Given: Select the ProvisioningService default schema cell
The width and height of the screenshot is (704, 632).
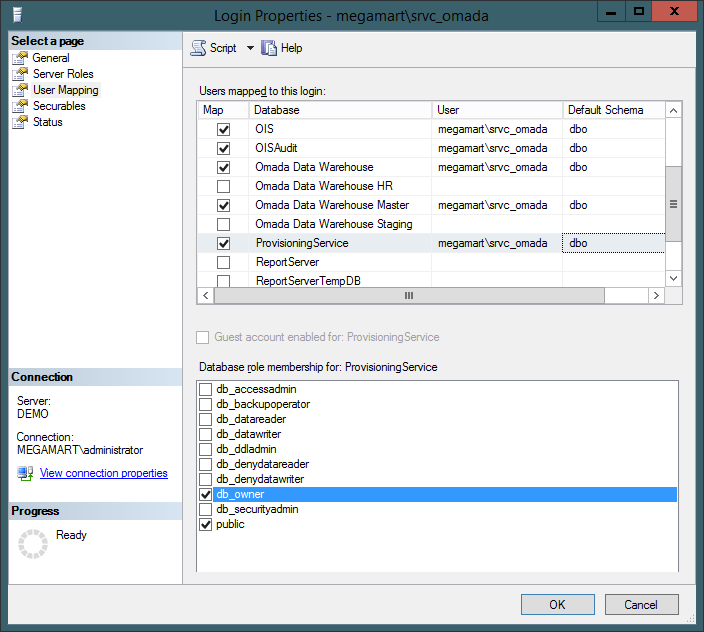Looking at the screenshot, I should pyautogui.click(x=614, y=243).
